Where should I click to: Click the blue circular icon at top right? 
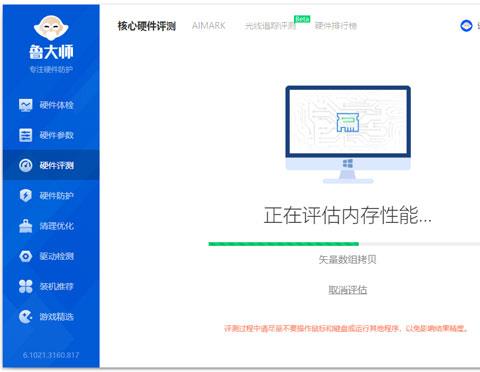click(x=466, y=26)
